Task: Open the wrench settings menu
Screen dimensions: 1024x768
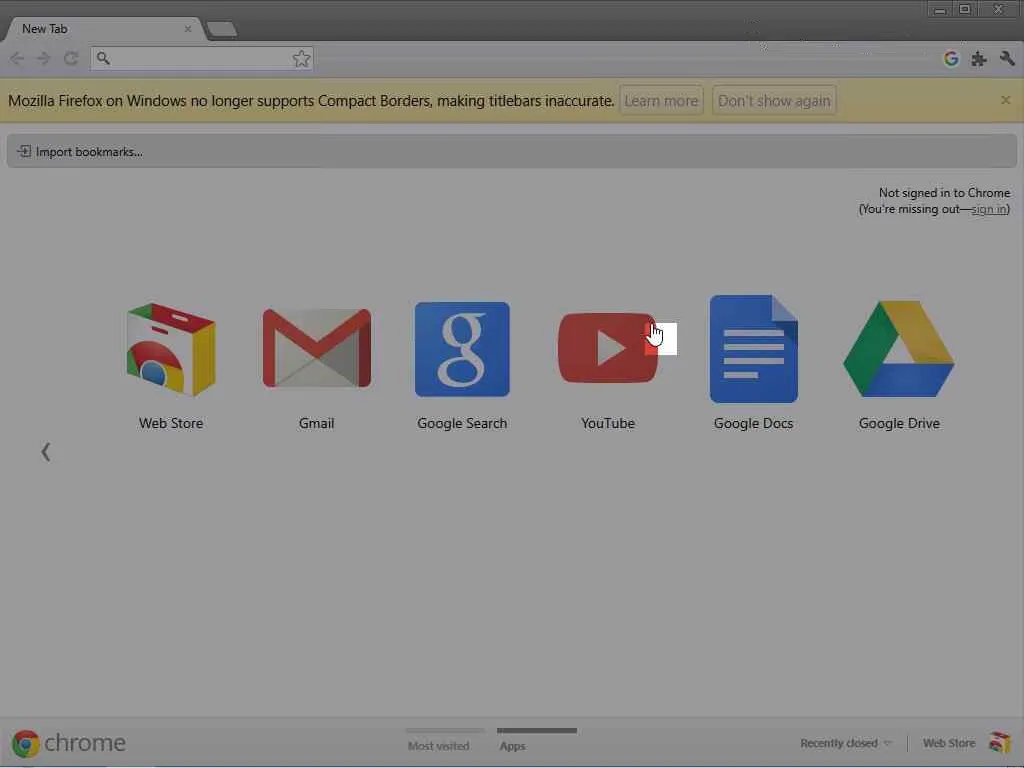Action: coord(1007,59)
